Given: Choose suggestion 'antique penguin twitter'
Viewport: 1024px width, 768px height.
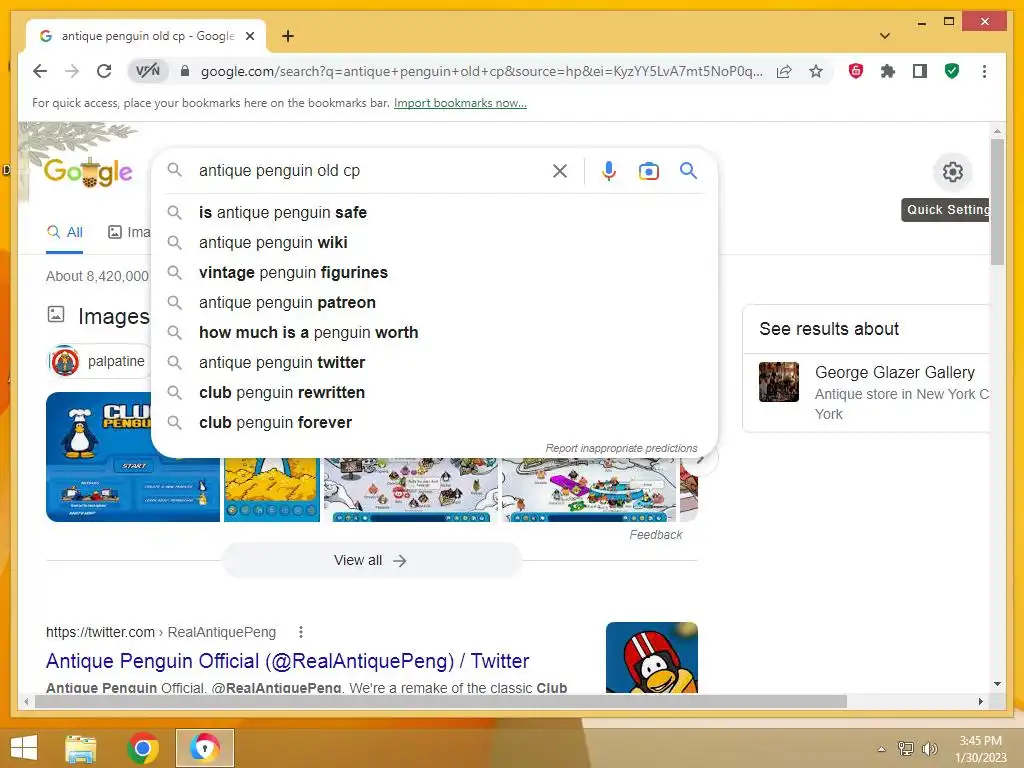Looking at the screenshot, I should click(x=434, y=362).
